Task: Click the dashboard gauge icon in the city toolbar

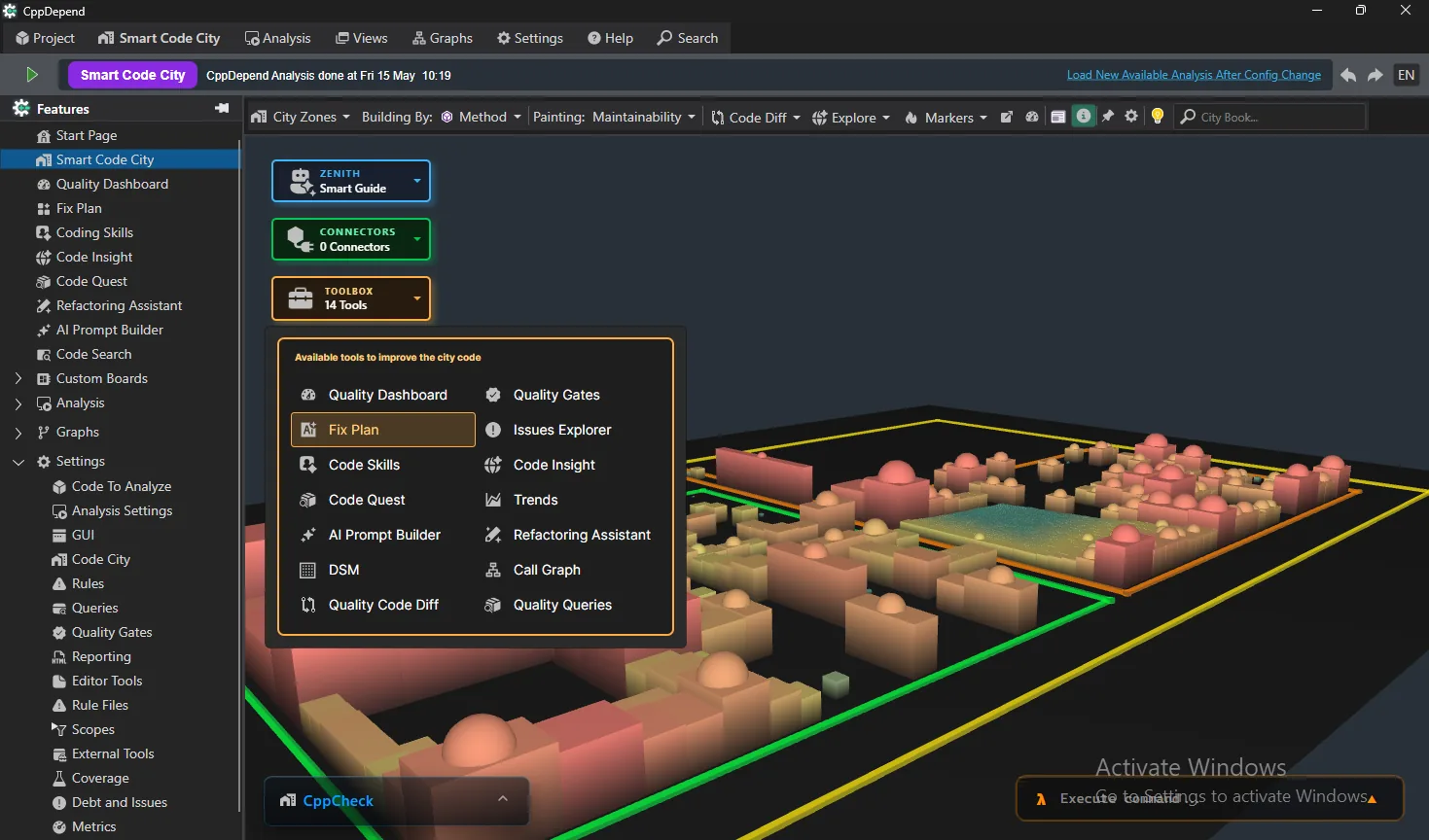Action: [1032, 117]
